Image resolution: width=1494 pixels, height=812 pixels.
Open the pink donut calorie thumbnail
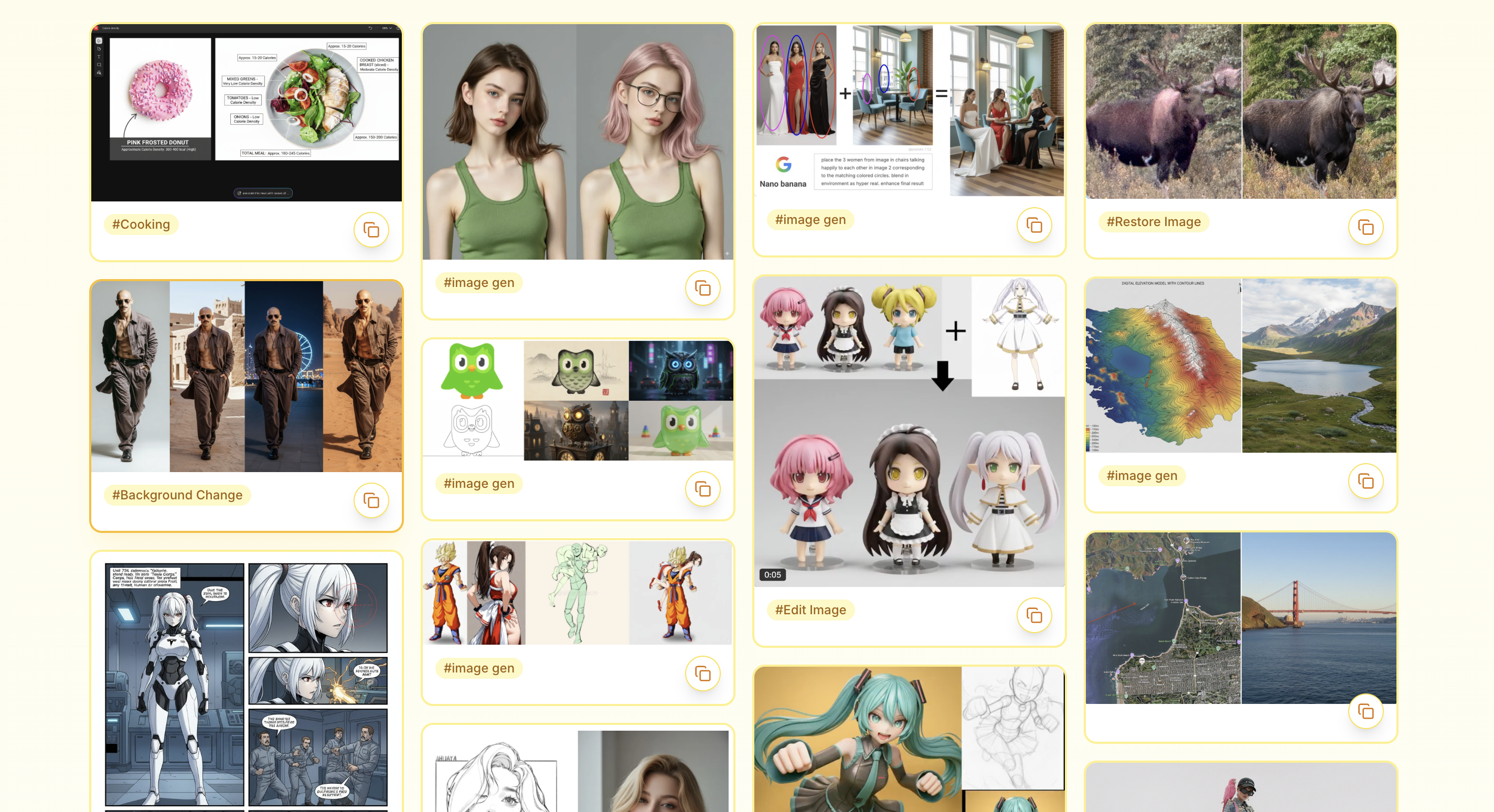click(247, 113)
